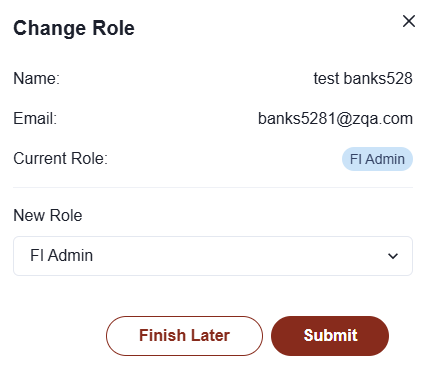Choose the Finish Later button
The width and height of the screenshot is (430, 382).
point(184,336)
